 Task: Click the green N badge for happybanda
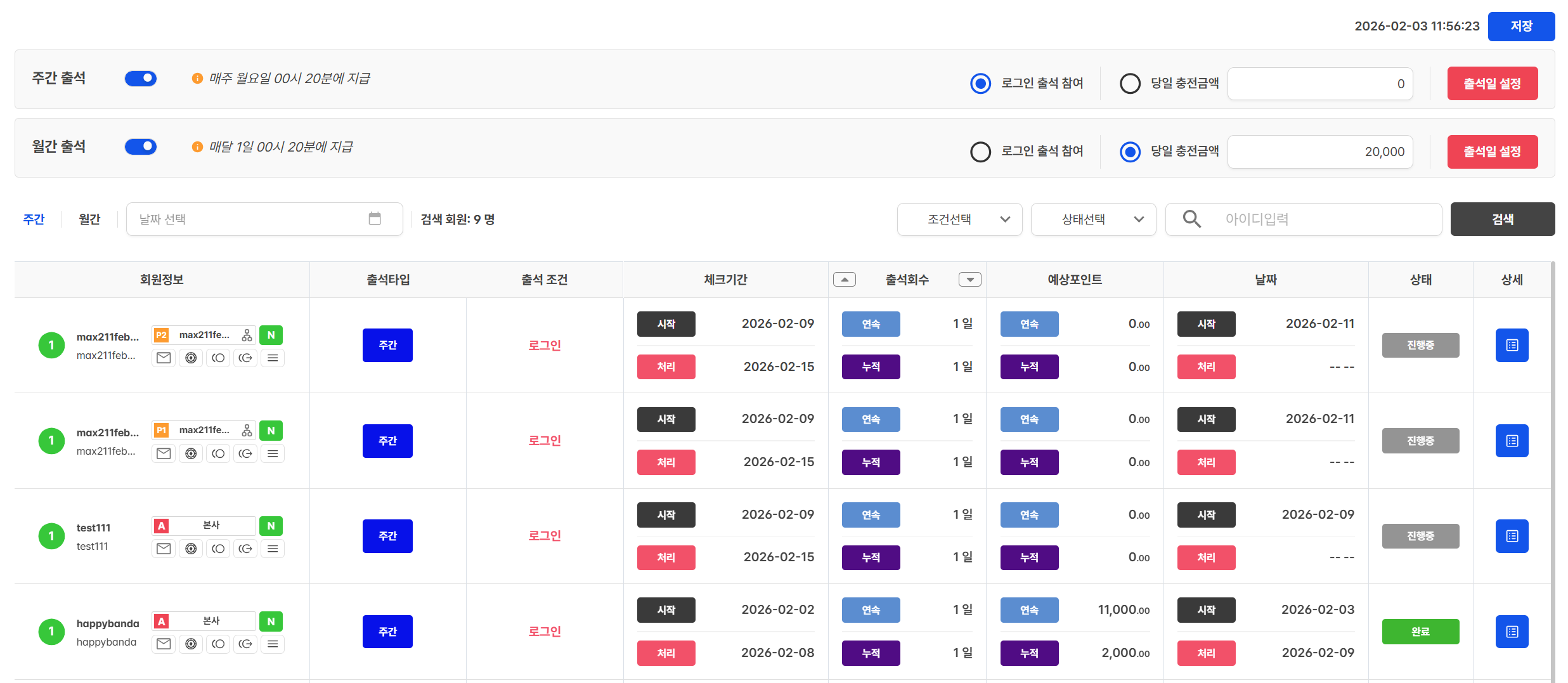[271, 621]
